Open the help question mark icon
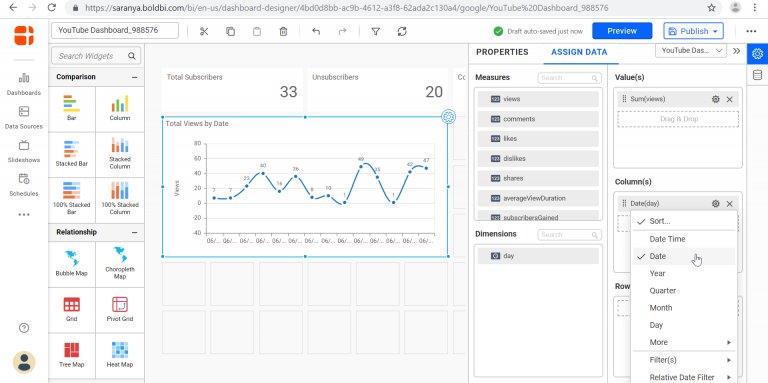768x383 pixels. point(24,328)
